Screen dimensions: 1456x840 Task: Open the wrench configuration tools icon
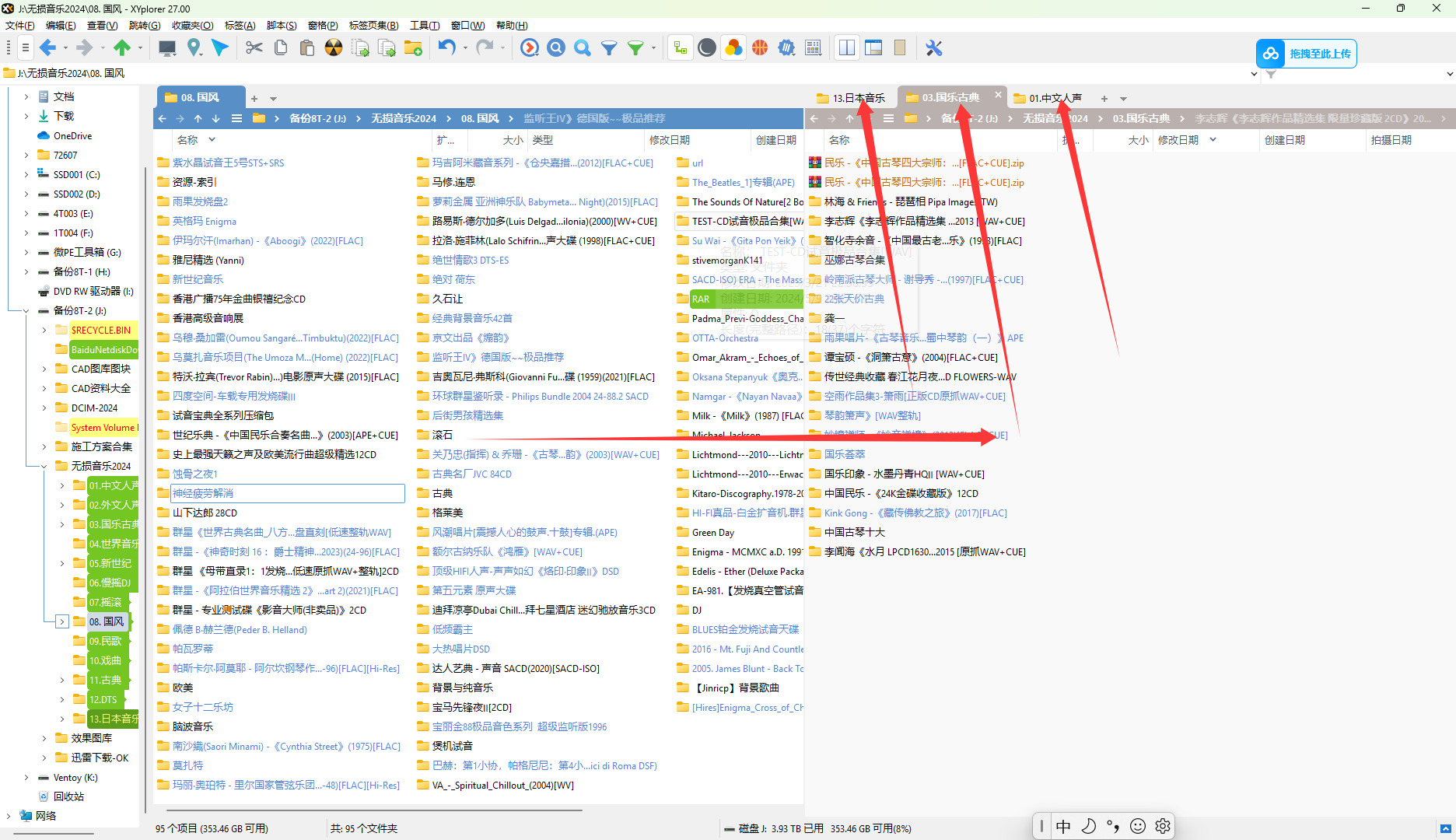[x=933, y=48]
